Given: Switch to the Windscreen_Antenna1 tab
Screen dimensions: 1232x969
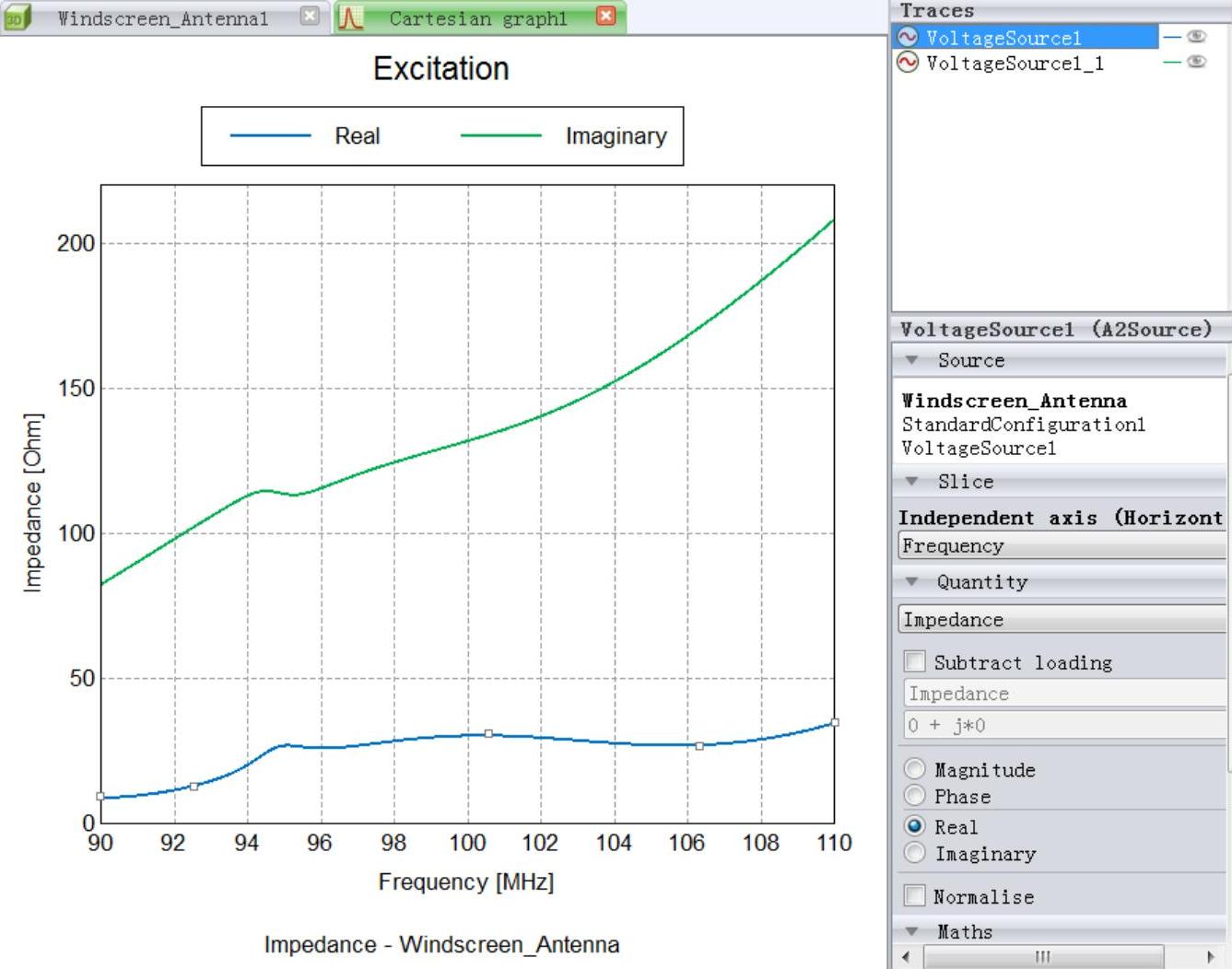Looking at the screenshot, I should pyautogui.click(x=162, y=18).
